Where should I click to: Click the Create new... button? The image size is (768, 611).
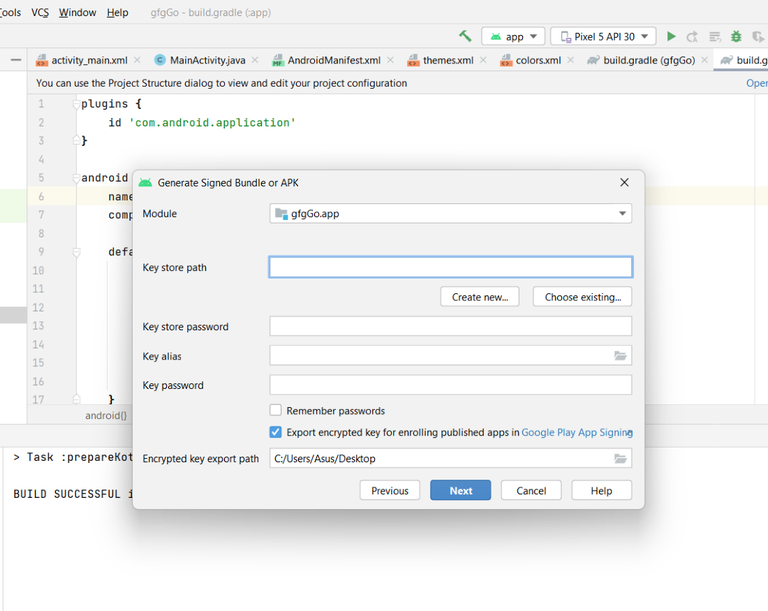pos(480,297)
